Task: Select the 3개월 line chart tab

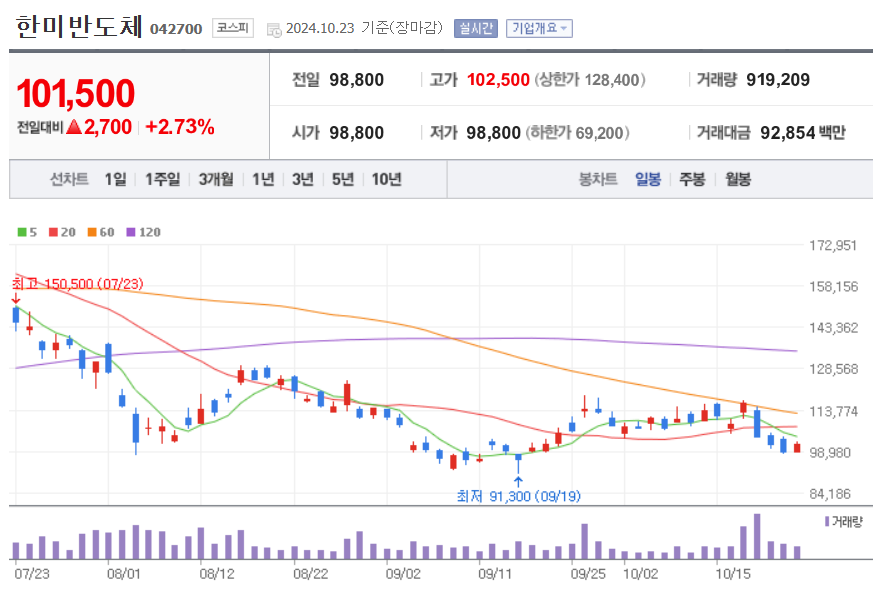Action: [x=216, y=179]
